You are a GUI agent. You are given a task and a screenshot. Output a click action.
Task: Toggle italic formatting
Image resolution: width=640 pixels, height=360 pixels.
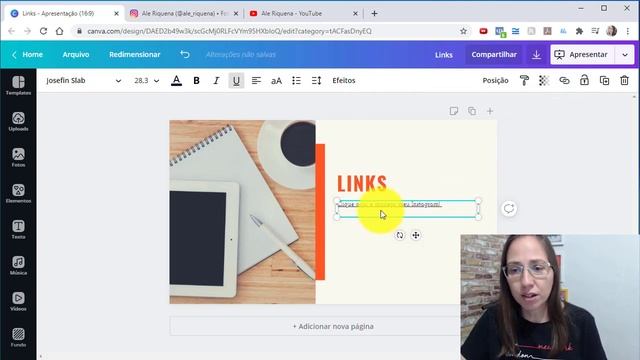click(x=216, y=80)
